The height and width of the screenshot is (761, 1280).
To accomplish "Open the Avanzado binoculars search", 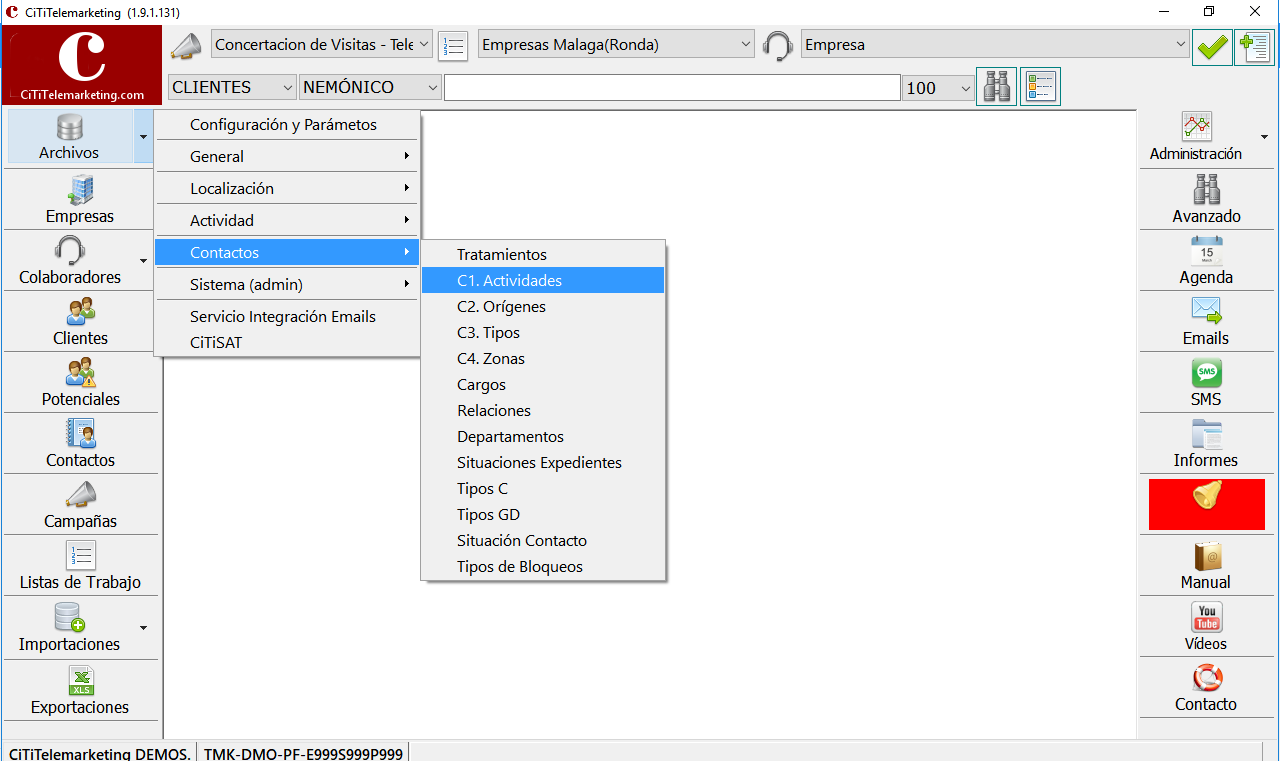I will click(x=1207, y=199).
